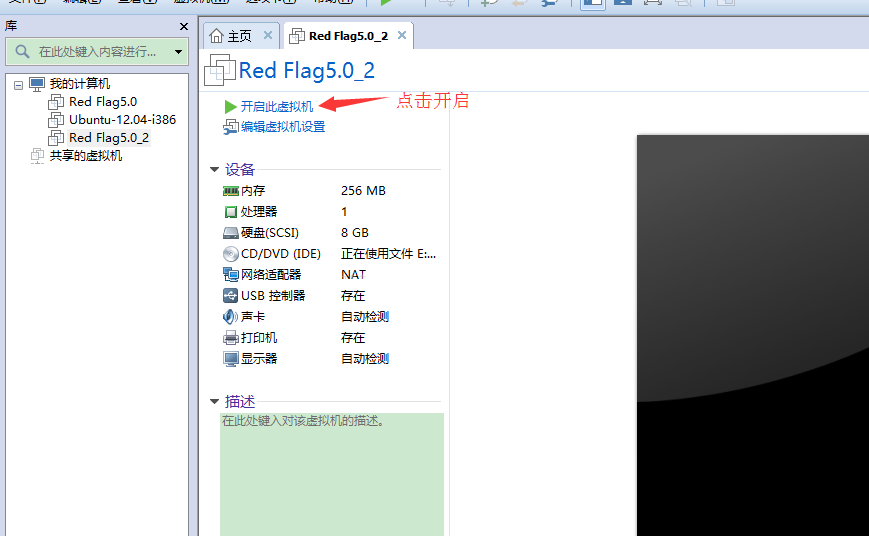Click the 显示器 monitor icon
The image size is (869, 536).
tap(231, 359)
